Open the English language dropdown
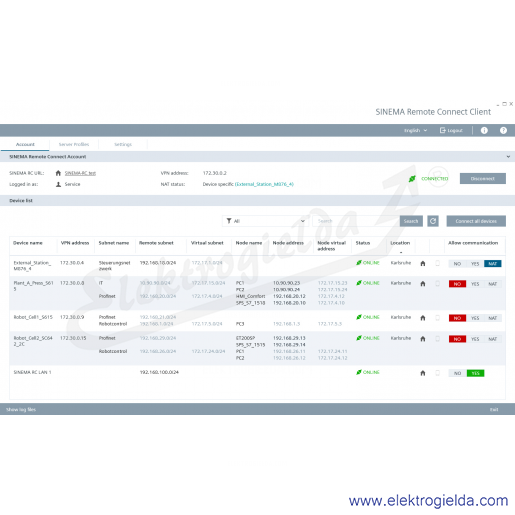The height and width of the screenshot is (515, 515). 415,131
